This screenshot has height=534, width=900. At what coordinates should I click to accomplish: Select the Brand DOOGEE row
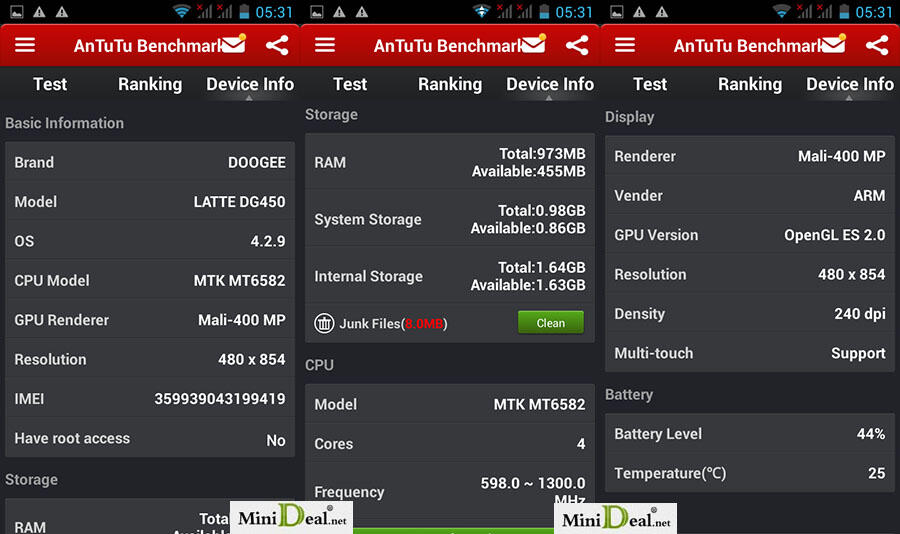pos(150,162)
